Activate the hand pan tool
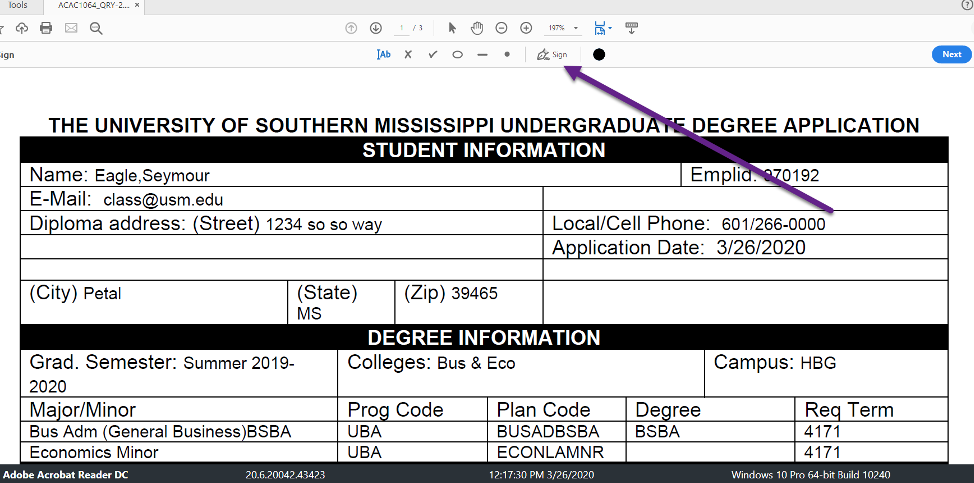974x483 pixels. [476, 28]
